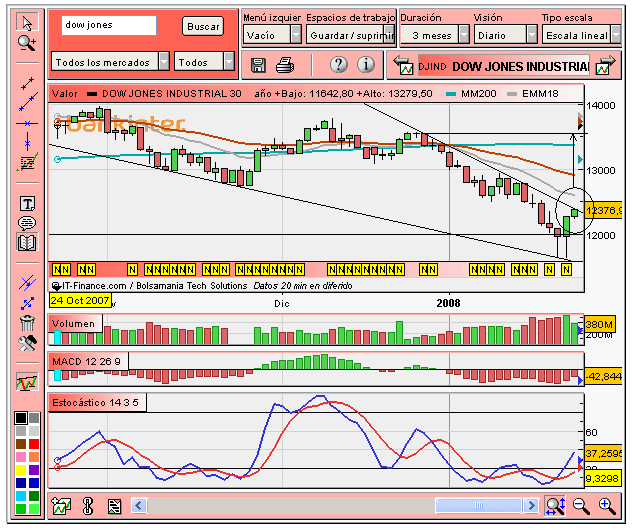The image size is (632, 530).
Task: Pick the brown color swatch
Action: (21, 444)
